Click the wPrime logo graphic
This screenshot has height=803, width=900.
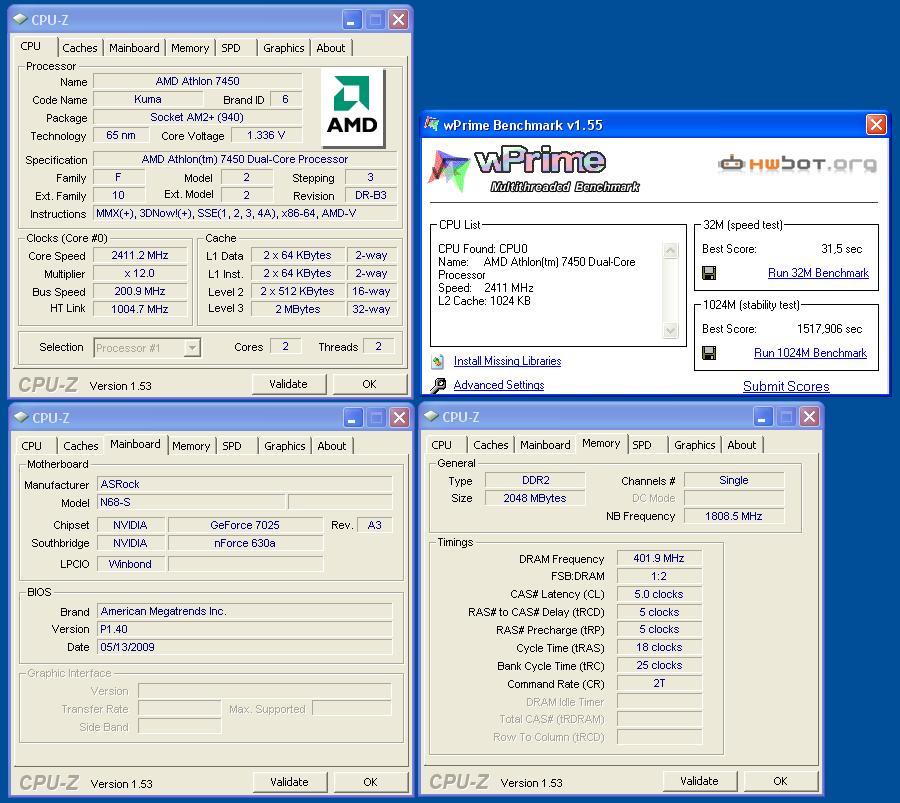534,169
